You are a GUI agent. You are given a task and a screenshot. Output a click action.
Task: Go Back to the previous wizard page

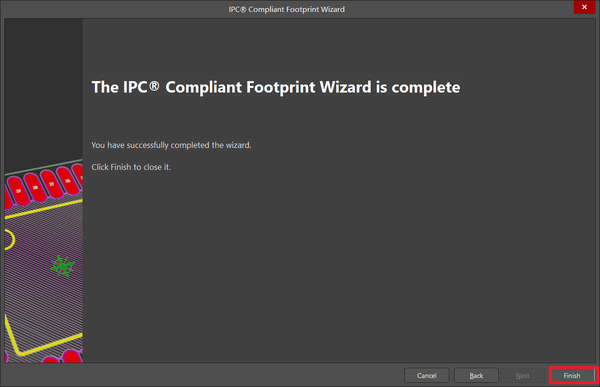point(476,376)
